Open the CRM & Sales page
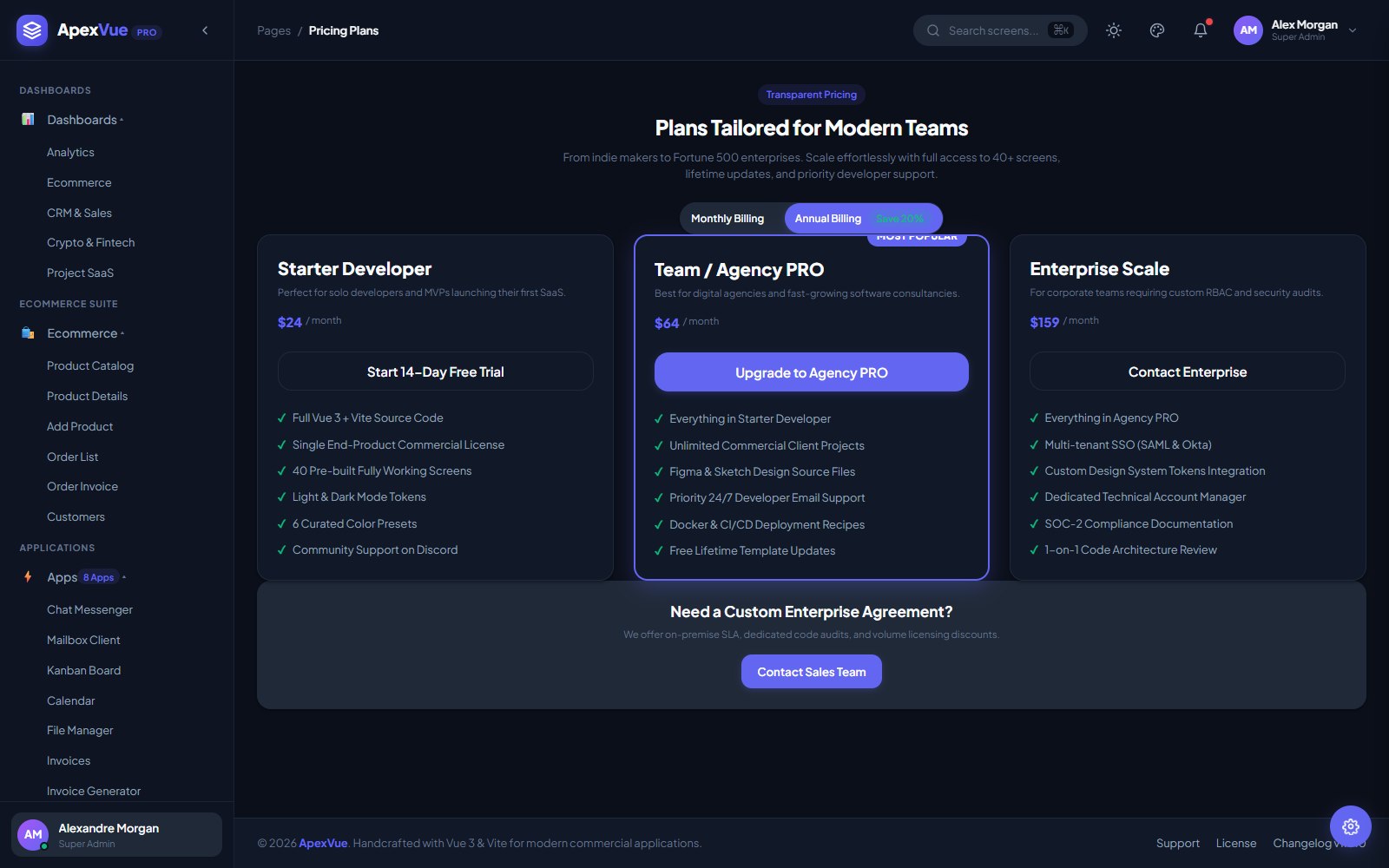 [79, 213]
